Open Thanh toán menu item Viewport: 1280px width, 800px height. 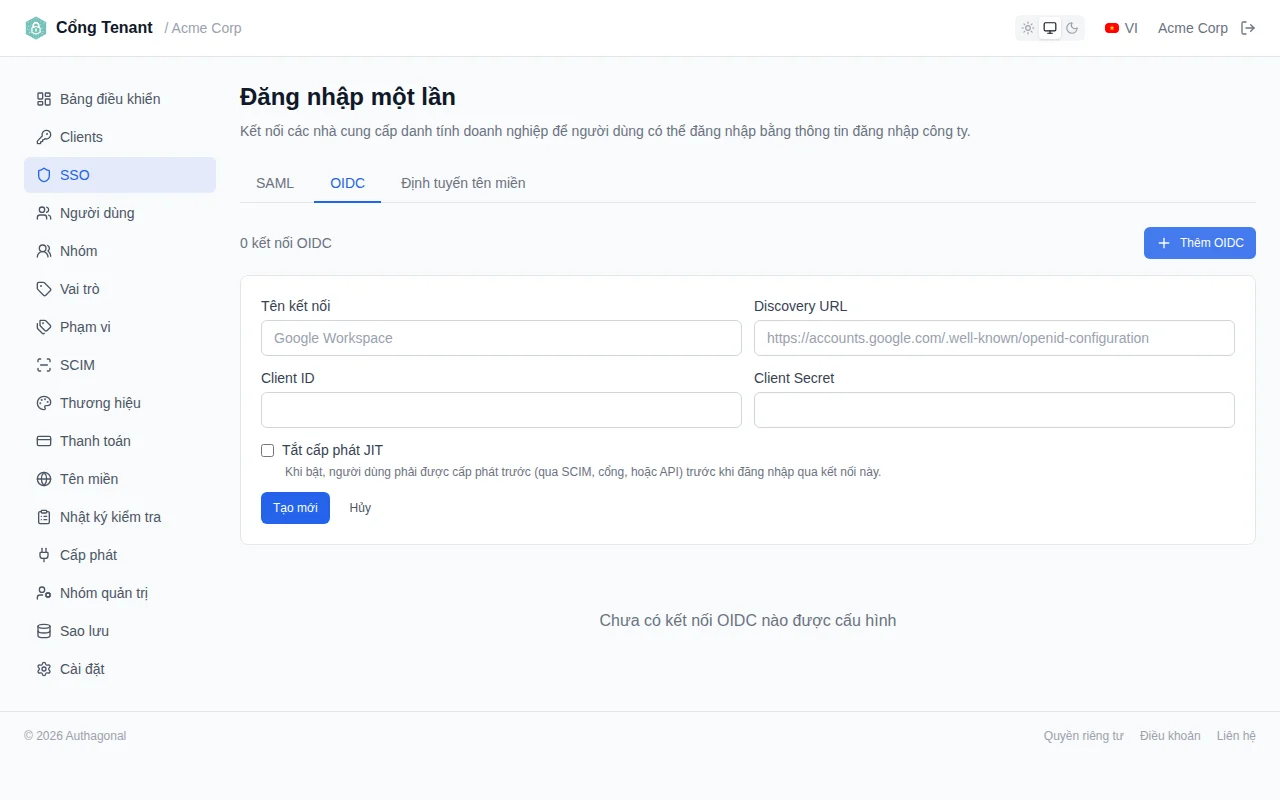[120, 441]
